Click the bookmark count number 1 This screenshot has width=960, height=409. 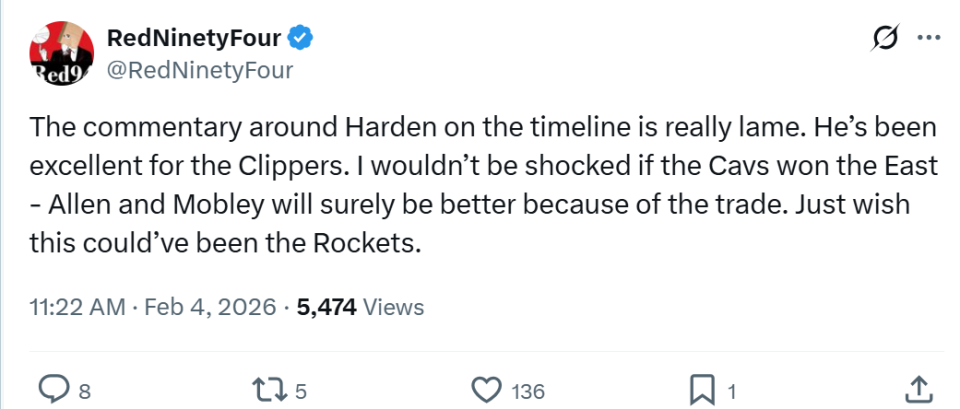[732, 390]
